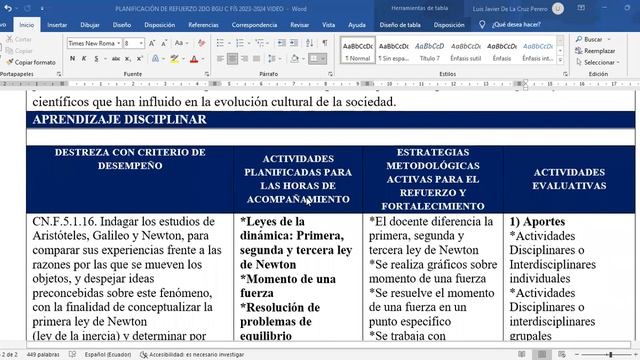
Task: Open ribbon display options in the title bar
Action: [581, 8]
